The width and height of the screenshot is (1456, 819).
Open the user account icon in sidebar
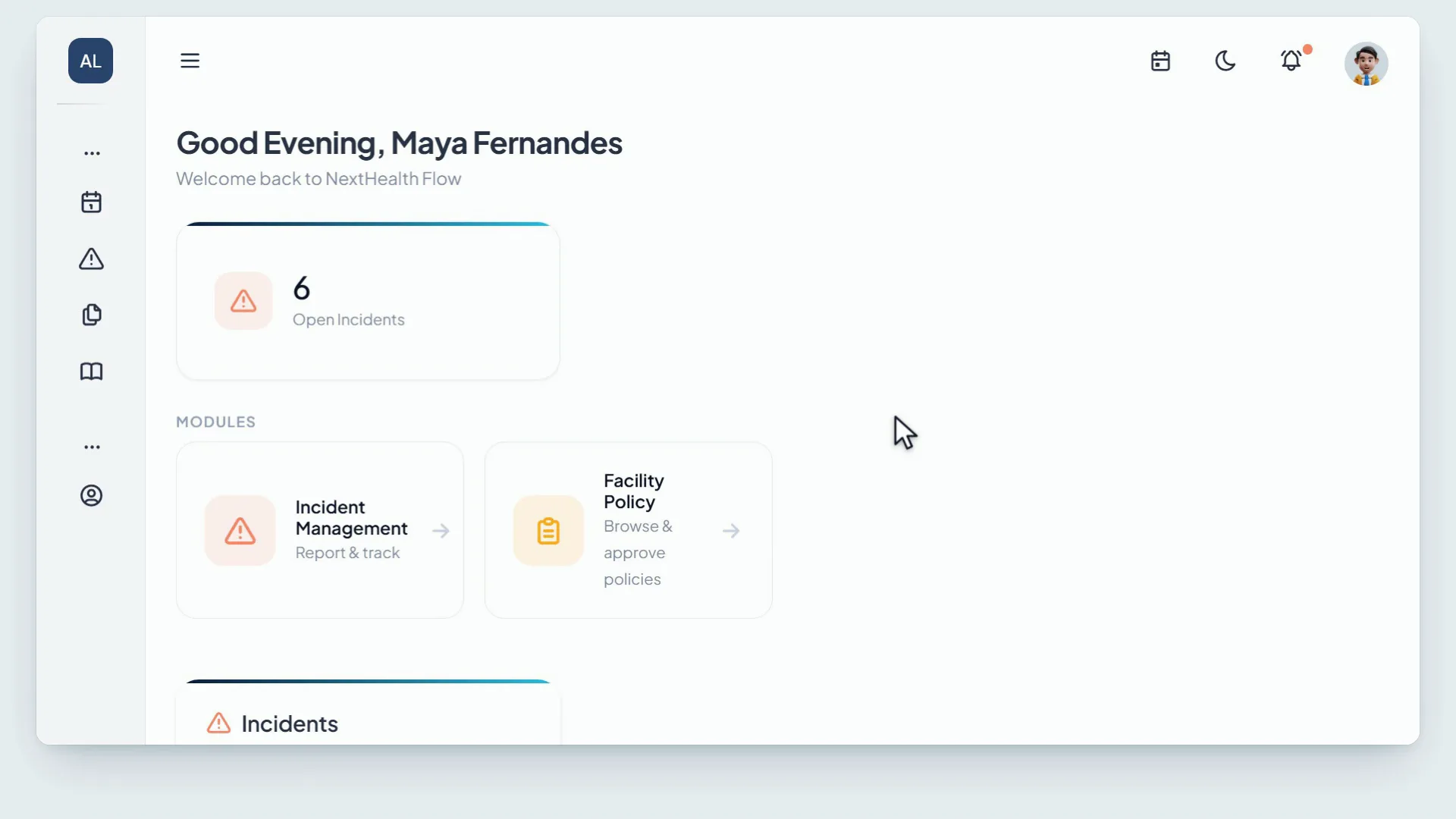(92, 495)
